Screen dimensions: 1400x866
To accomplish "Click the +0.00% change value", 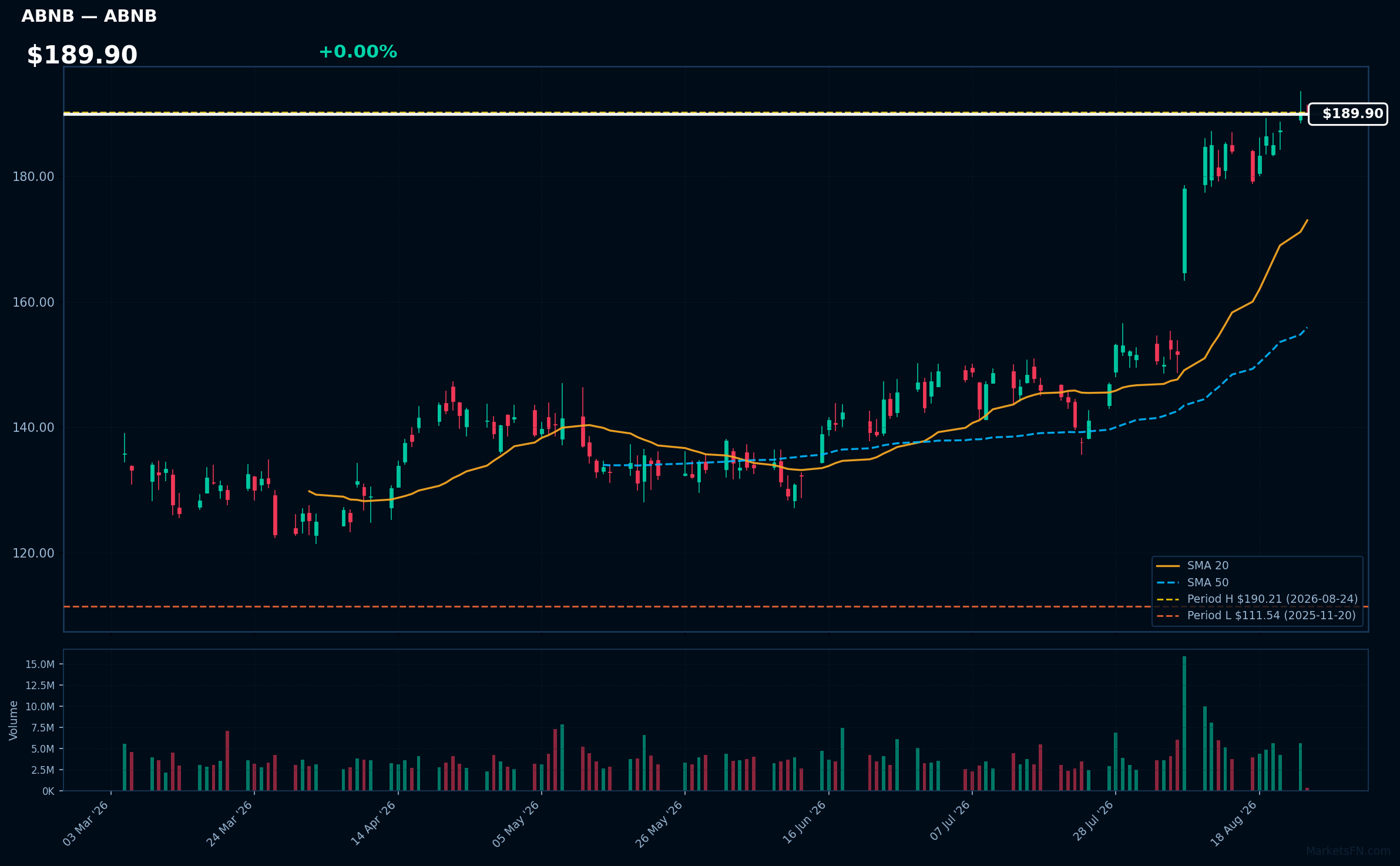I will 358,52.
